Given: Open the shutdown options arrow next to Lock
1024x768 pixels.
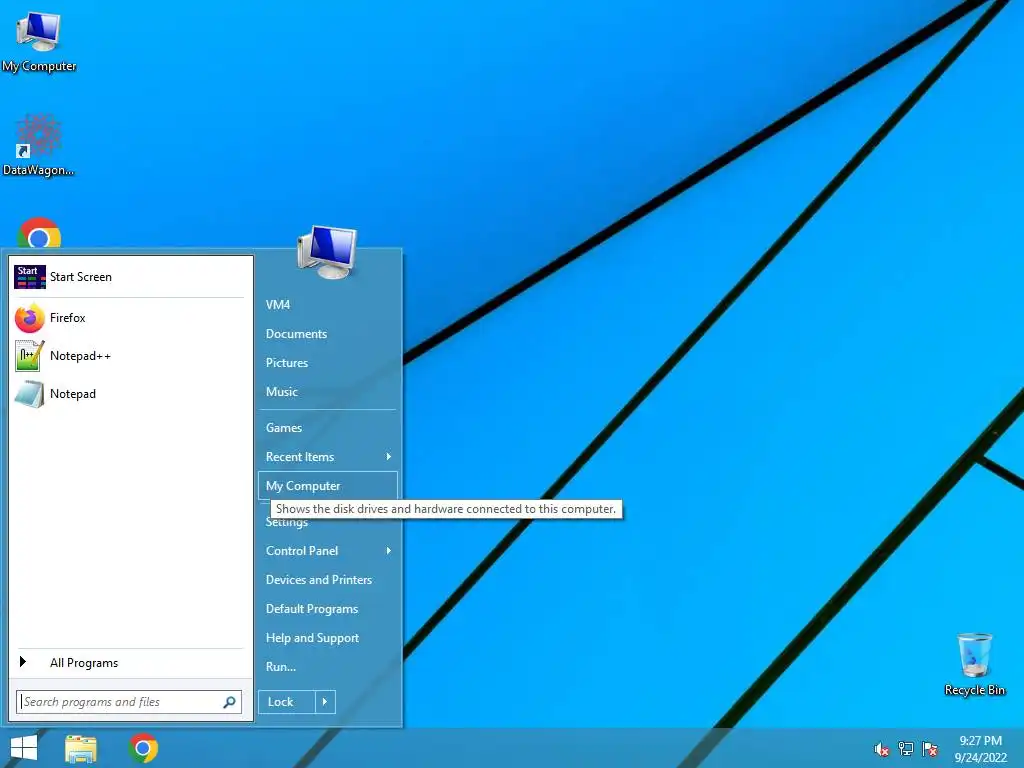Looking at the screenshot, I should click(325, 702).
